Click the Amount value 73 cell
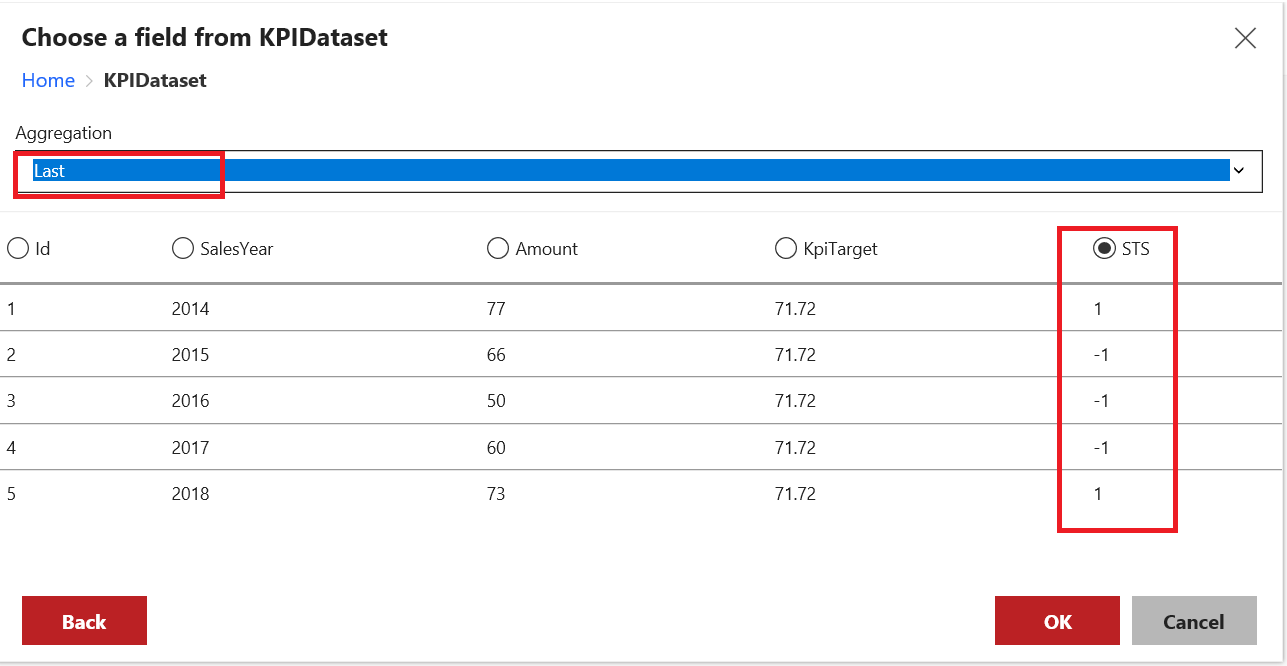Viewport: 1287px width, 666px height. [x=496, y=494]
